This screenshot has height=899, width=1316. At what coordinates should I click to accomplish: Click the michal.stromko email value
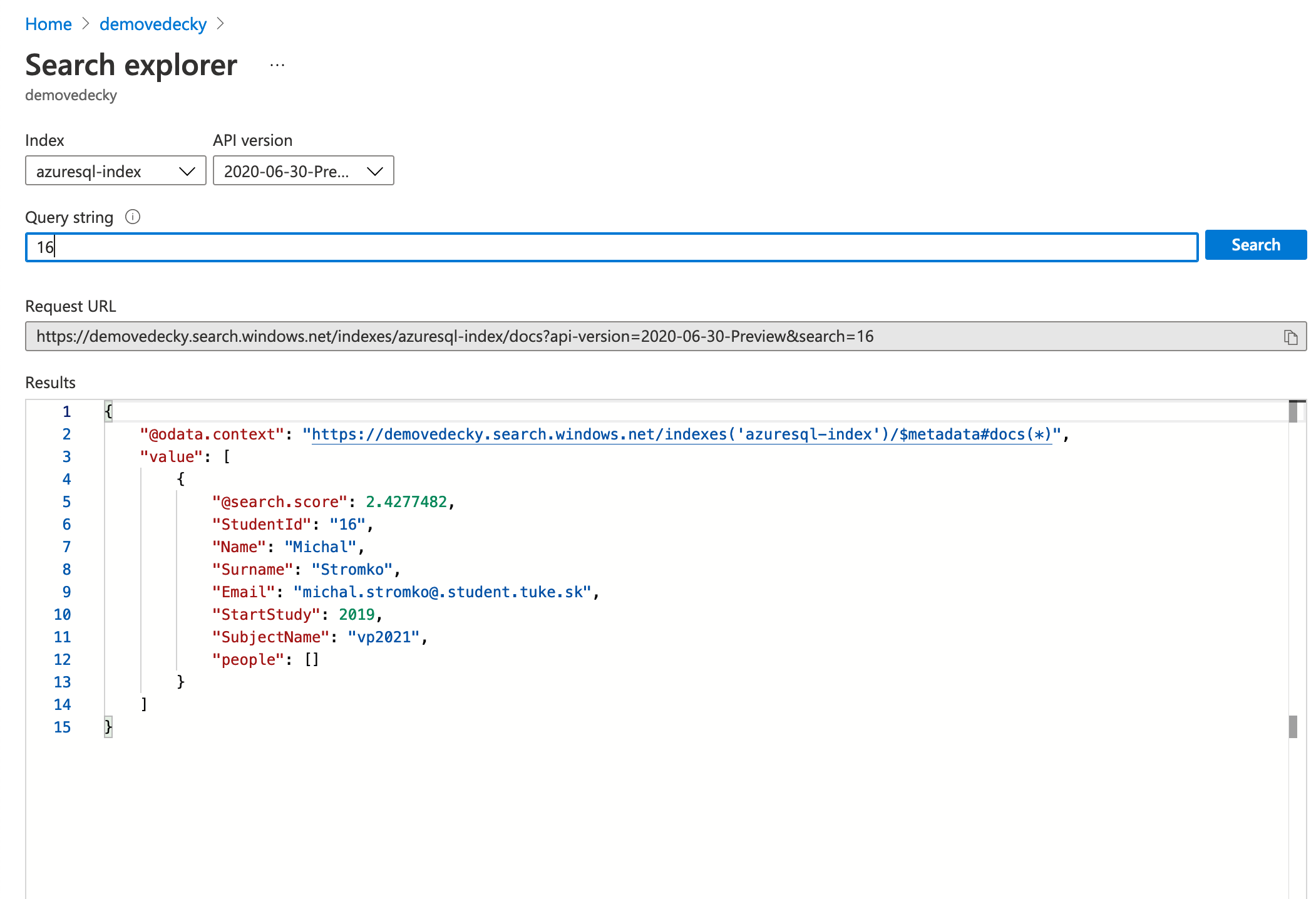(x=443, y=592)
